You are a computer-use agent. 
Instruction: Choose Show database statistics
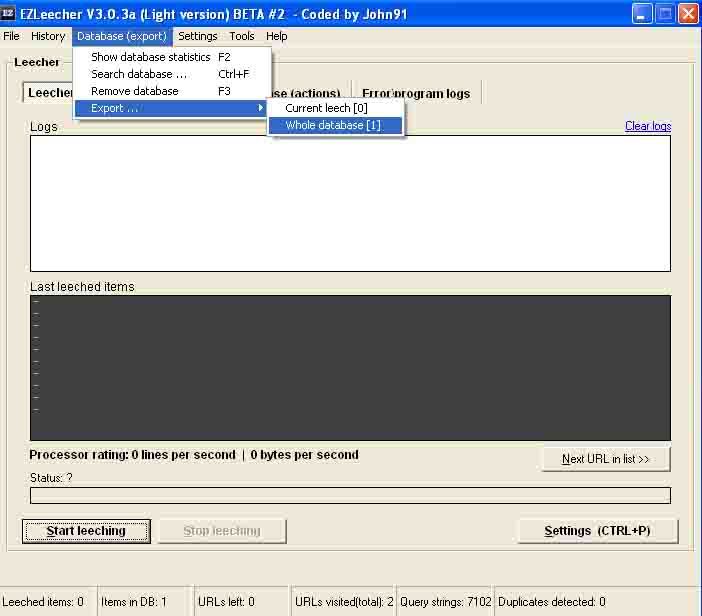pos(171,57)
